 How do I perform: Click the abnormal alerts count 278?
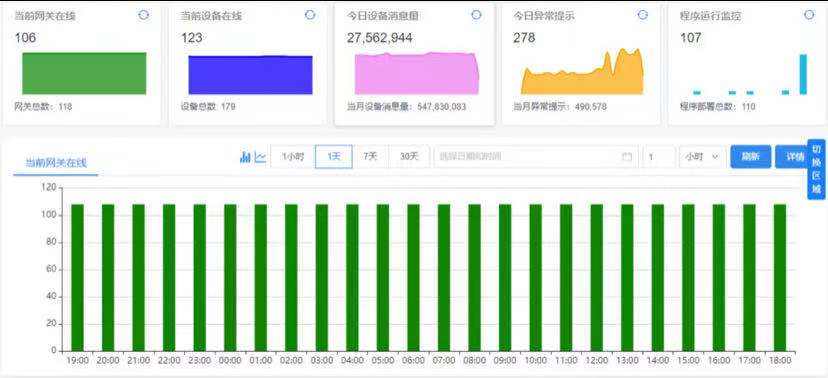[524, 38]
